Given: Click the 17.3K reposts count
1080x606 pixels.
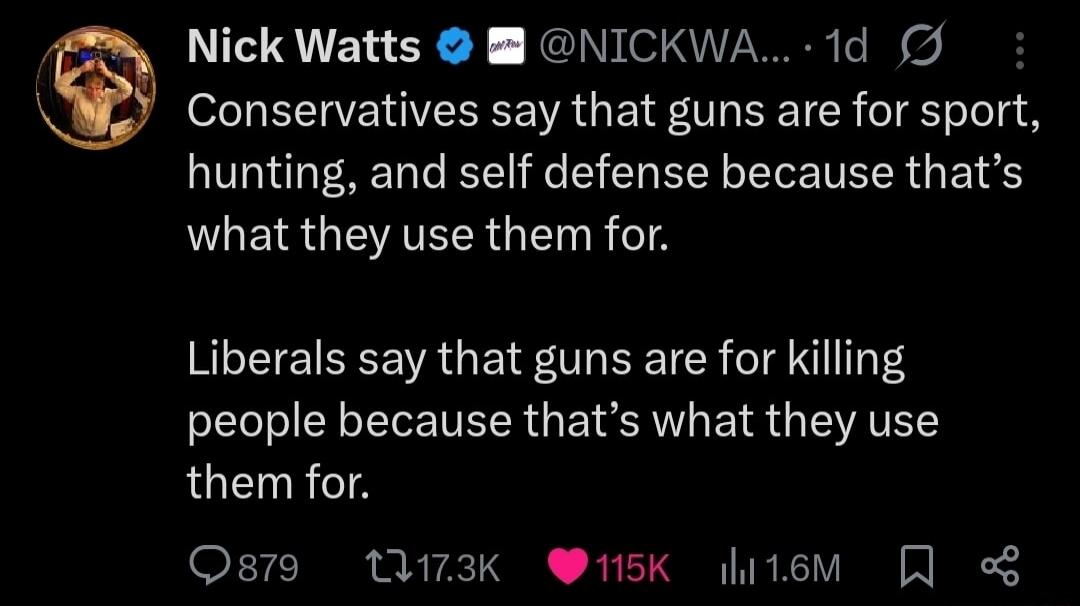Looking at the screenshot, I should pos(459,568).
